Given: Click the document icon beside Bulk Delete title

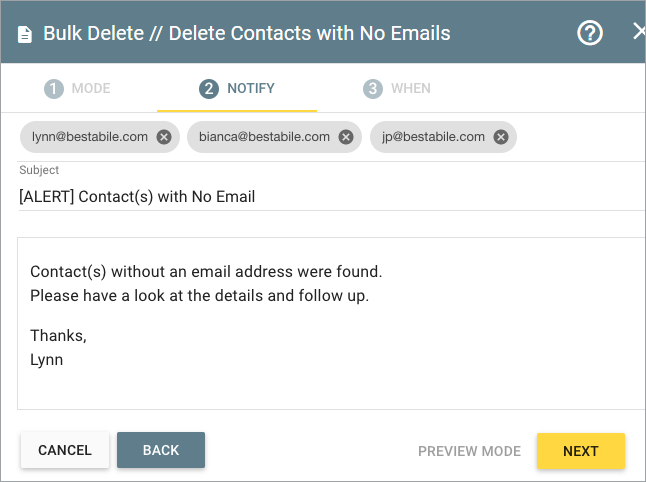Looking at the screenshot, I should [25, 34].
